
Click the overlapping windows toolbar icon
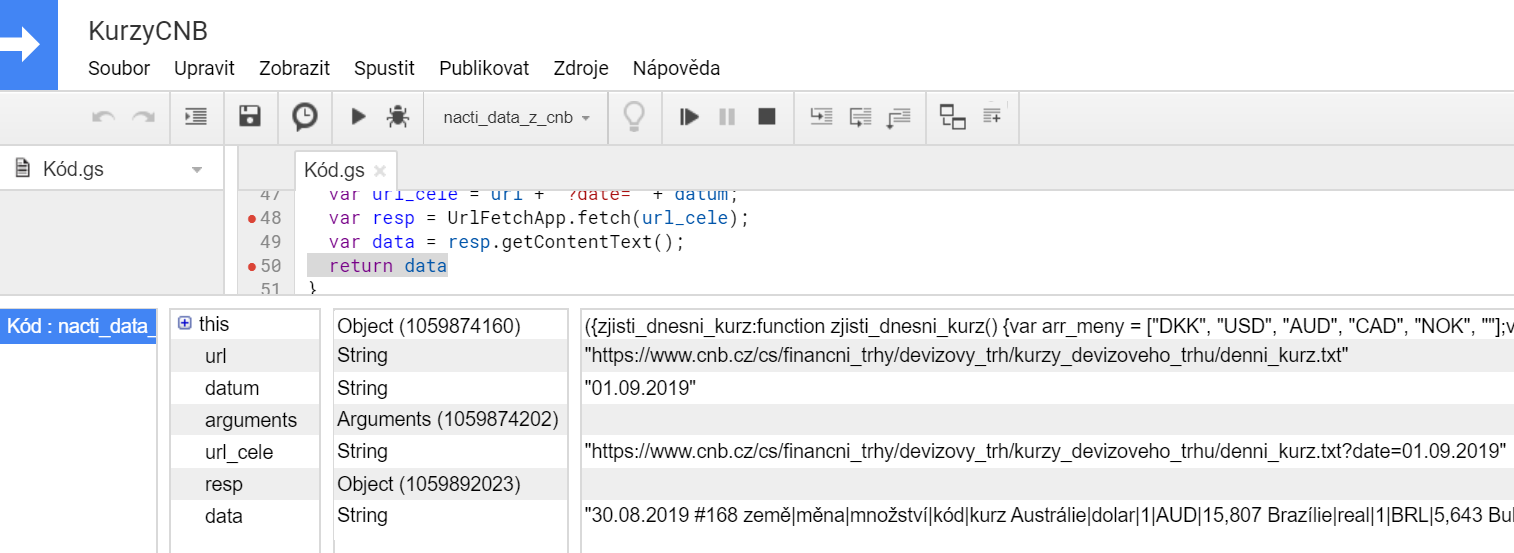click(x=953, y=117)
